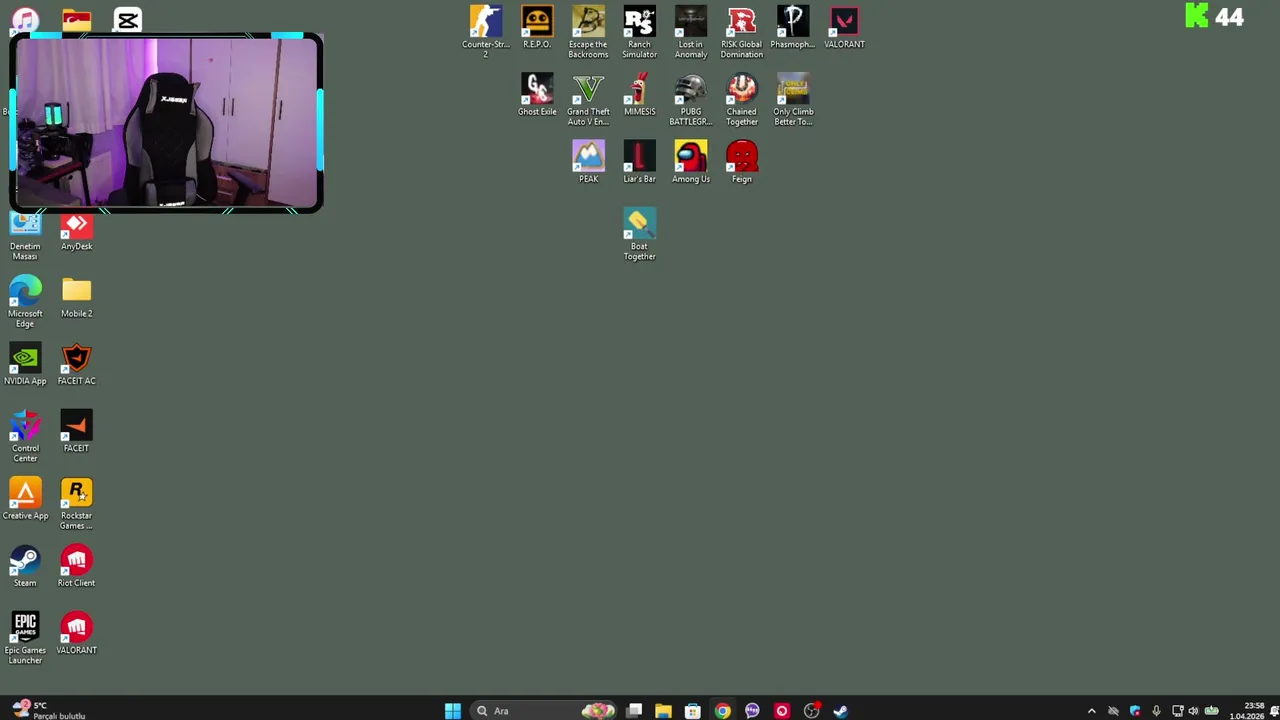
Task: Open the Mobile 2 folder
Action: (76, 297)
